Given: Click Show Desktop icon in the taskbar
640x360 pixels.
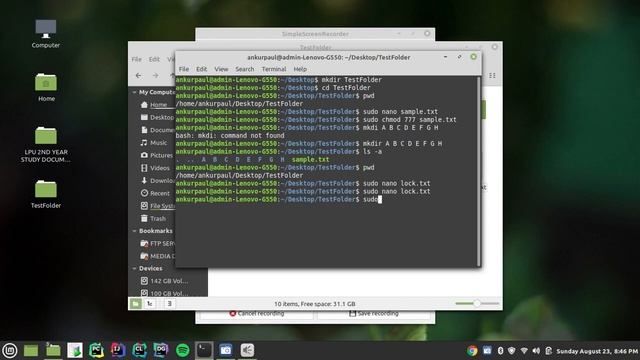Looking at the screenshot, I should pos(31,350).
